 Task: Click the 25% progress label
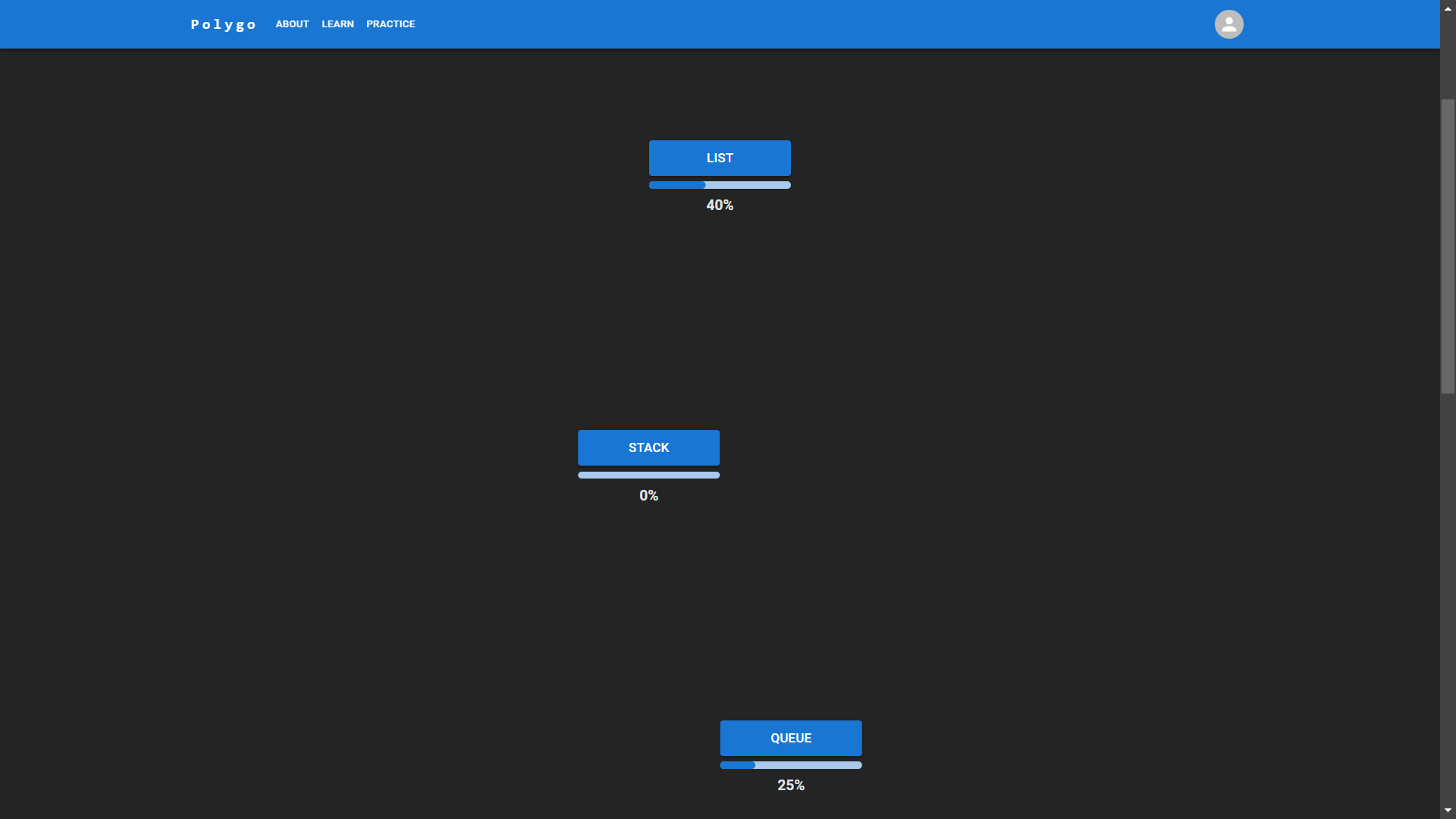pos(790,786)
